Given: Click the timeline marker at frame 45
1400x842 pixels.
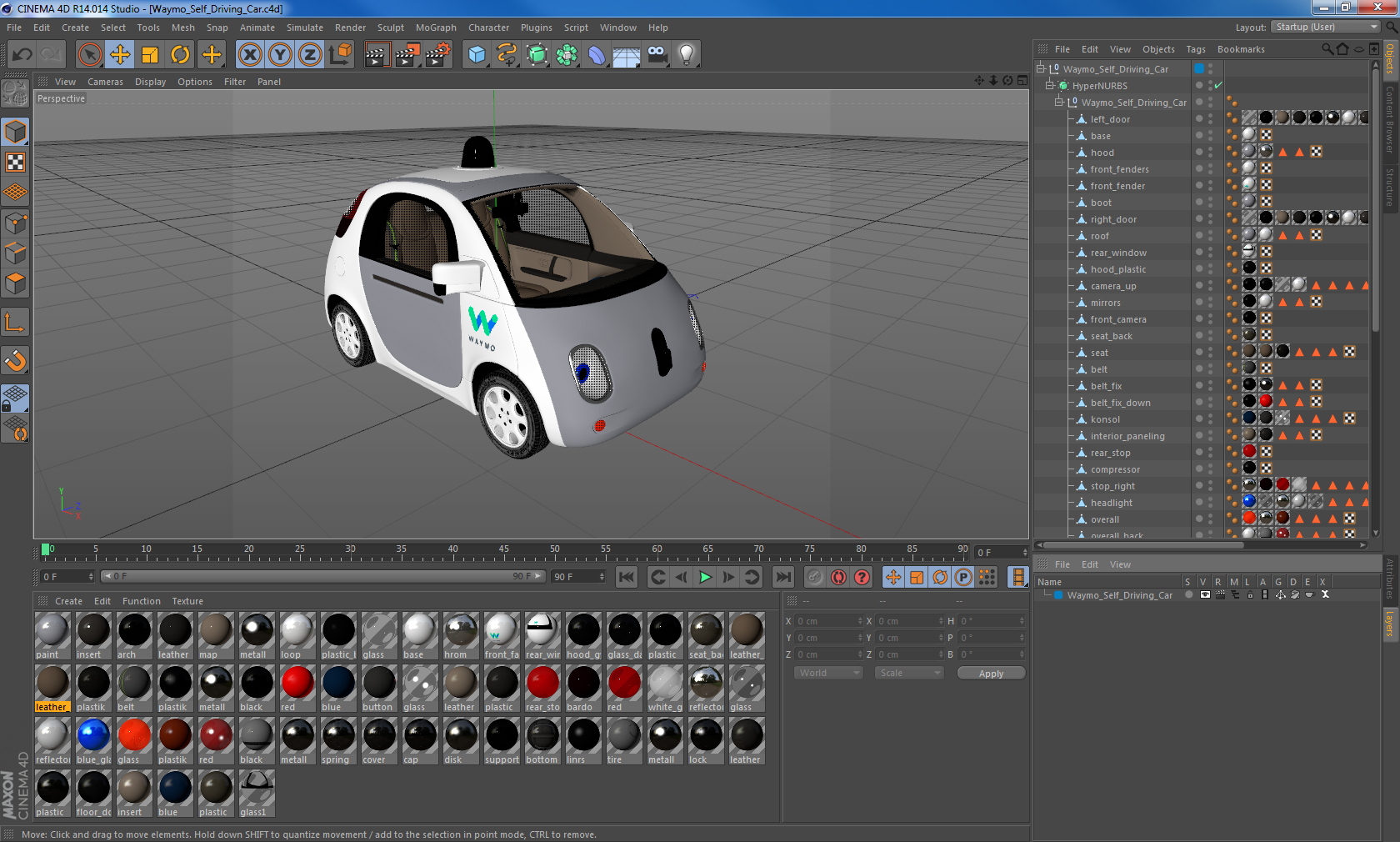Looking at the screenshot, I should point(503,549).
